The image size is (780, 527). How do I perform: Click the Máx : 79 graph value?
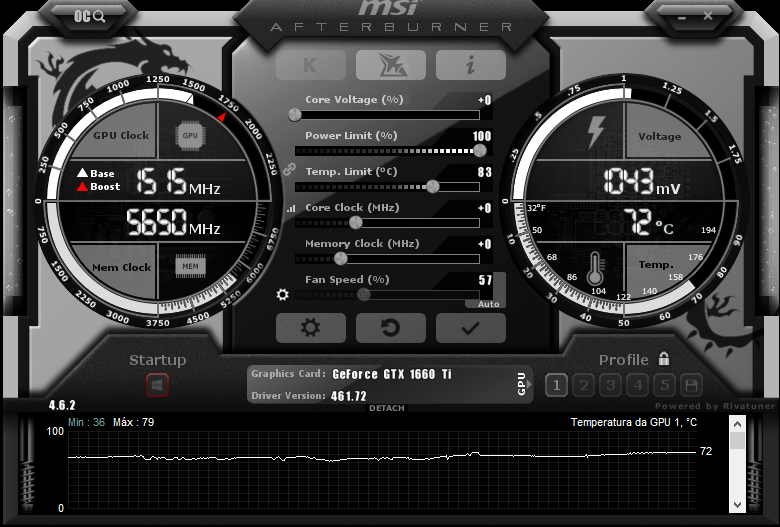(x=133, y=422)
